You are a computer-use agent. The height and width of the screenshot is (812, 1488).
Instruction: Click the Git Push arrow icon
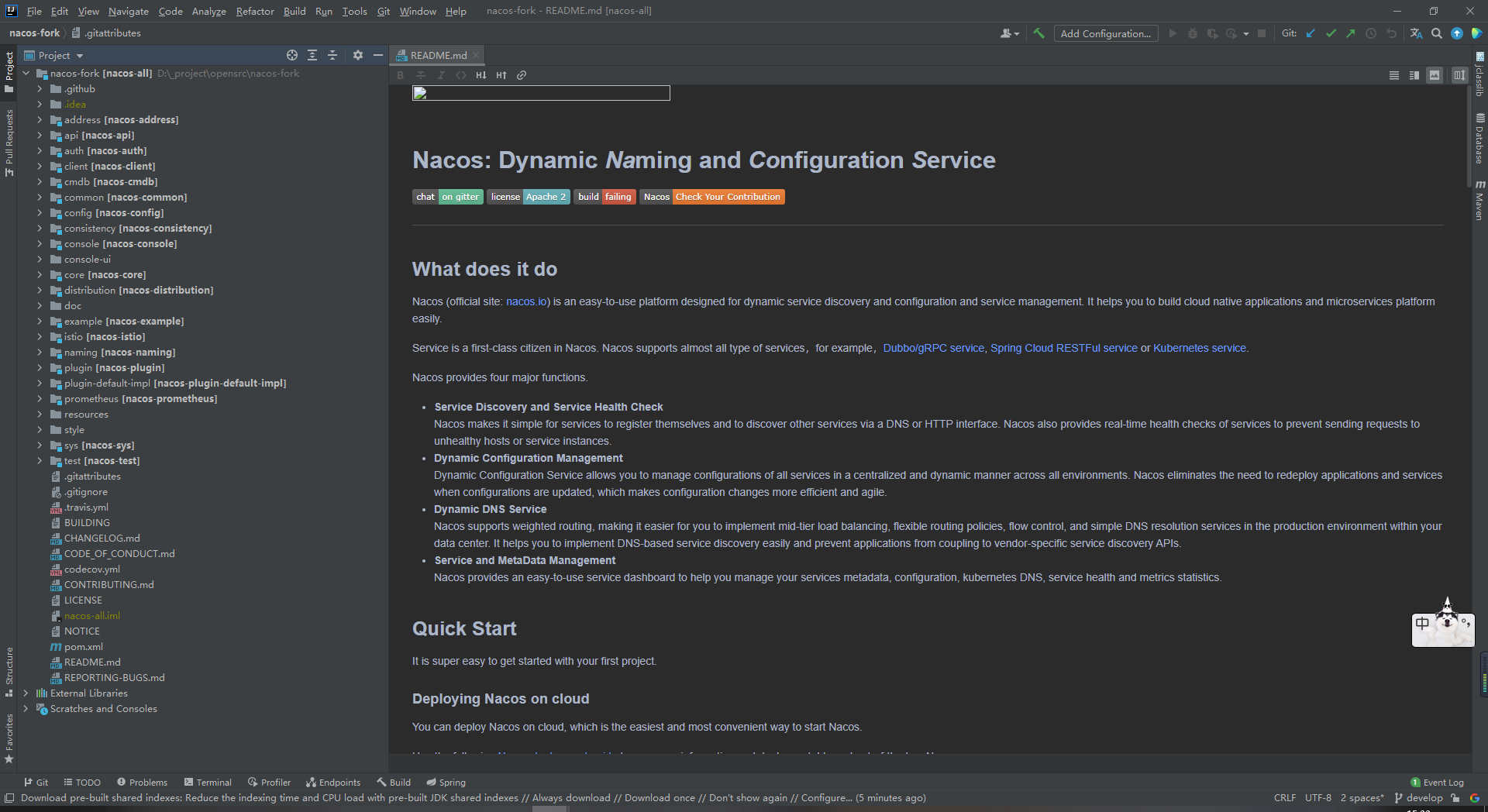coord(1351,33)
